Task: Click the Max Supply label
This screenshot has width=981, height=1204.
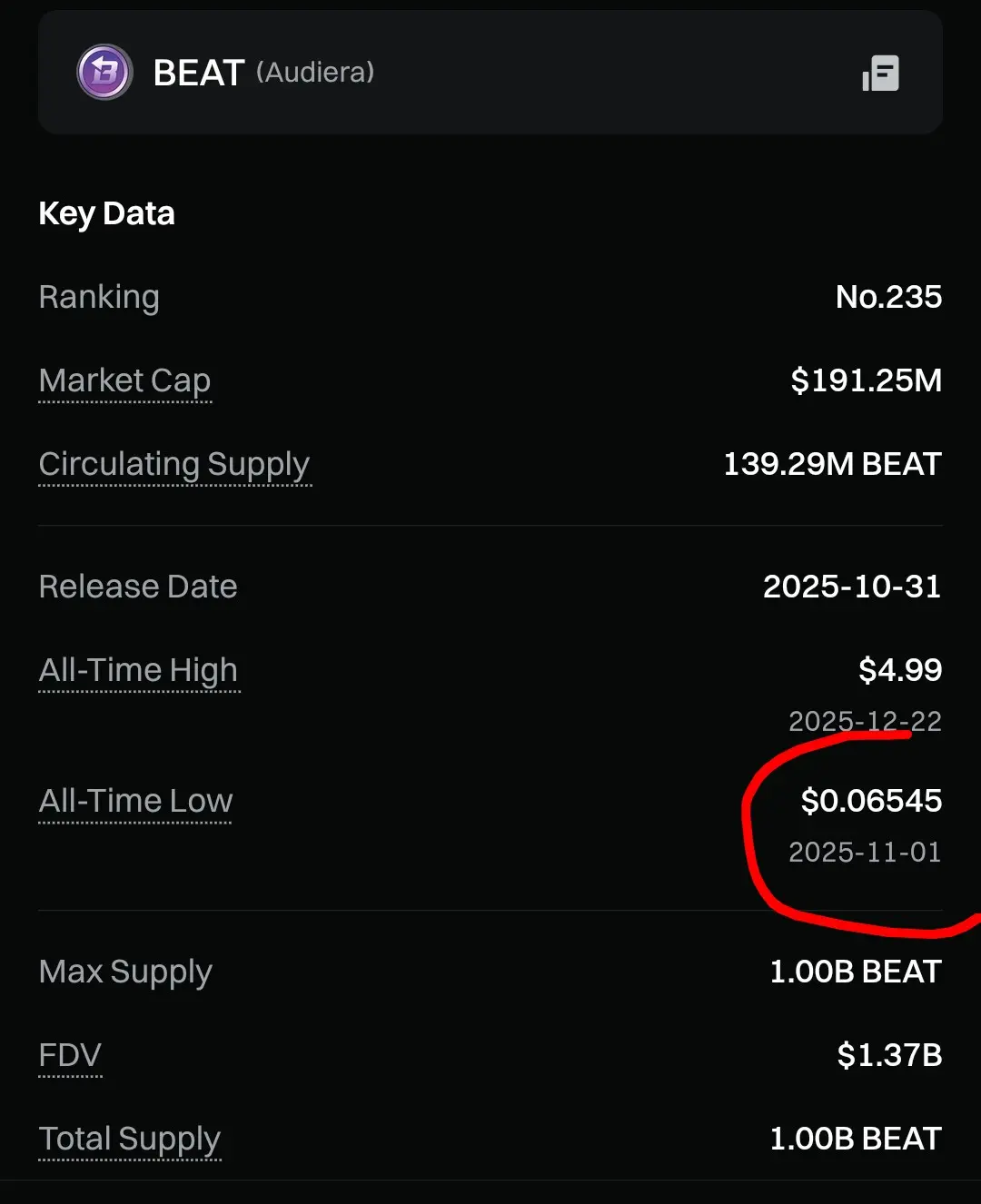Action: tap(125, 972)
